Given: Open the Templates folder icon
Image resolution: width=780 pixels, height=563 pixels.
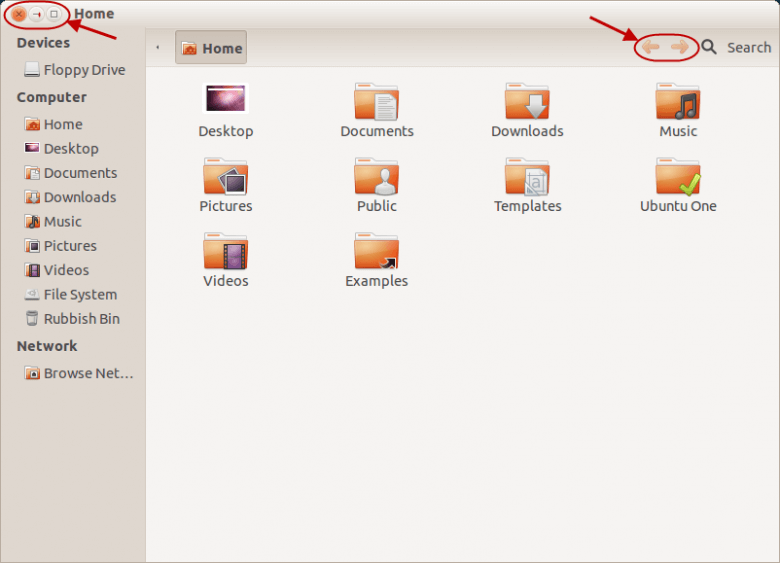Looking at the screenshot, I should [527, 177].
